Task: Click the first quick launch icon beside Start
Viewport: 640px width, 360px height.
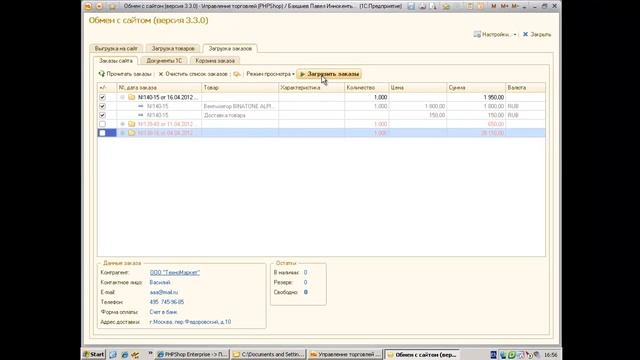Action: [x=113, y=355]
